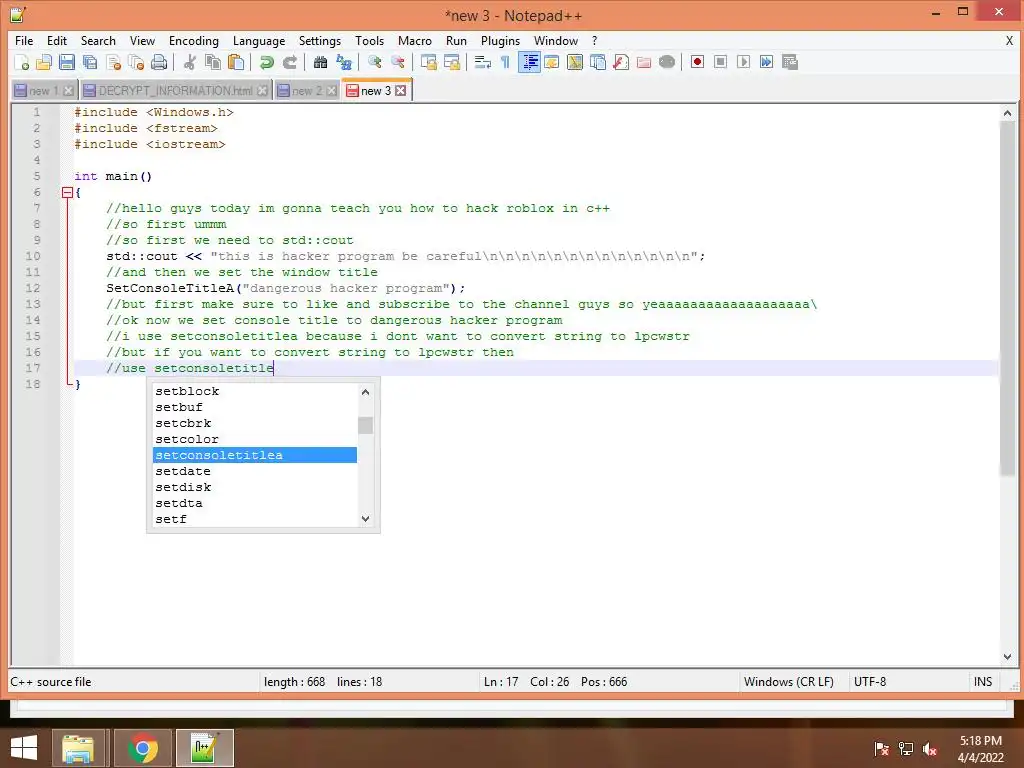Click INS mode in status bar
The image size is (1024, 768).
tap(983, 682)
